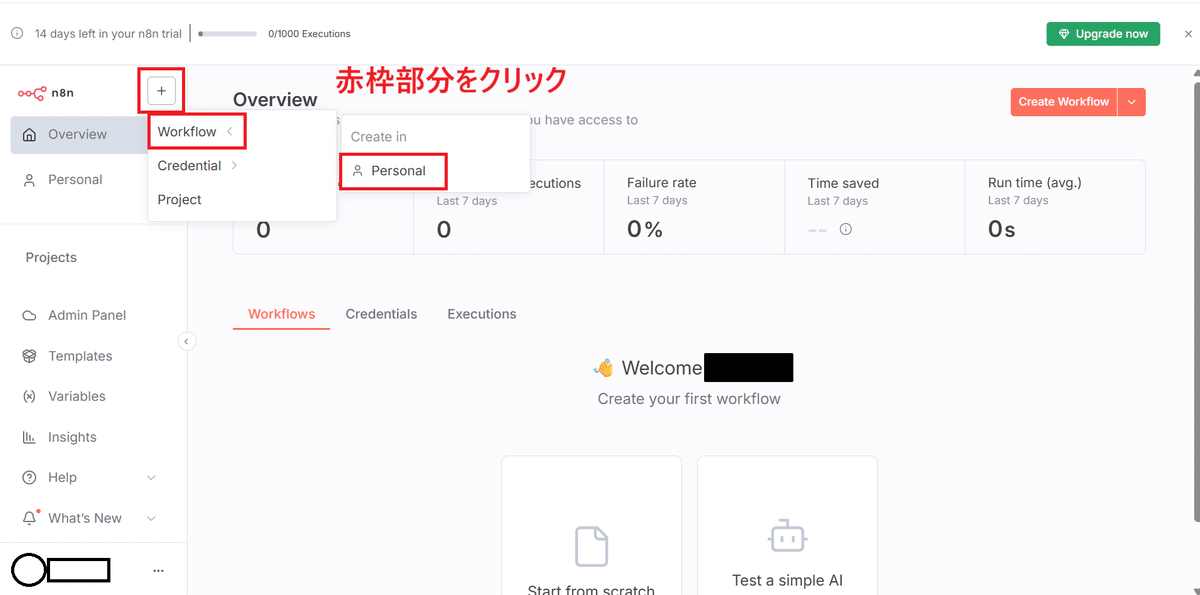
Task: Collapse the sidebar with the chevron
Action: click(187, 341)
